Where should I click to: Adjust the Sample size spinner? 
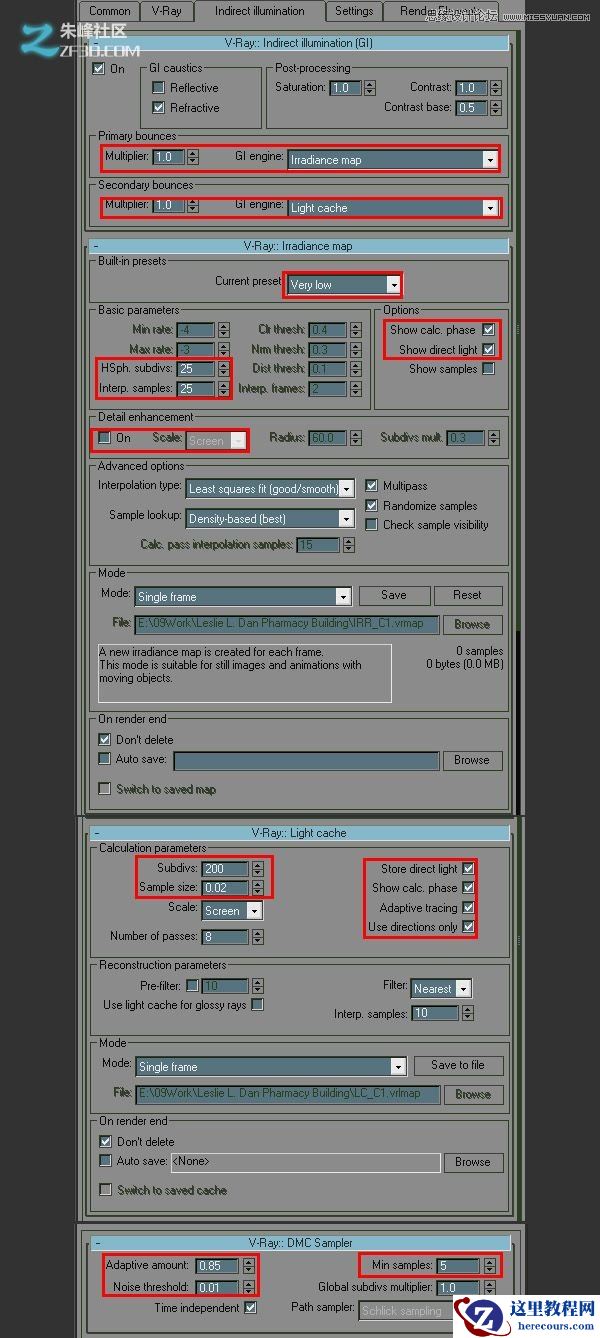coord(256,888)
